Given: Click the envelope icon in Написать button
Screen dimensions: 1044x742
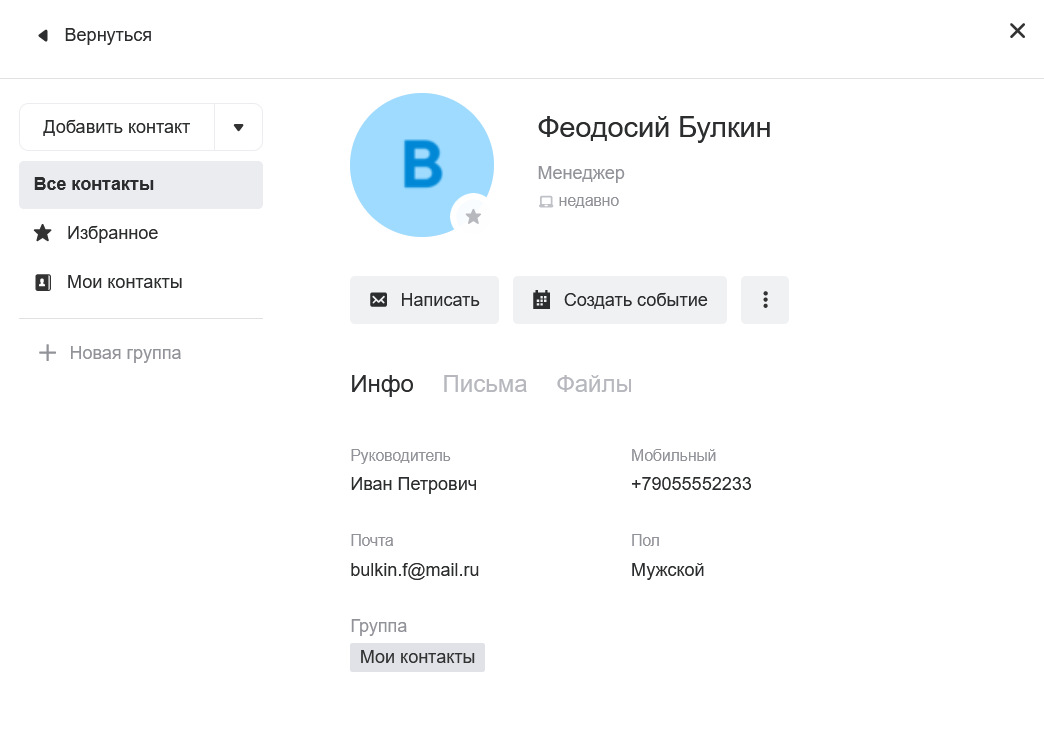Looking at the screenshot, I should pos(379,300).
